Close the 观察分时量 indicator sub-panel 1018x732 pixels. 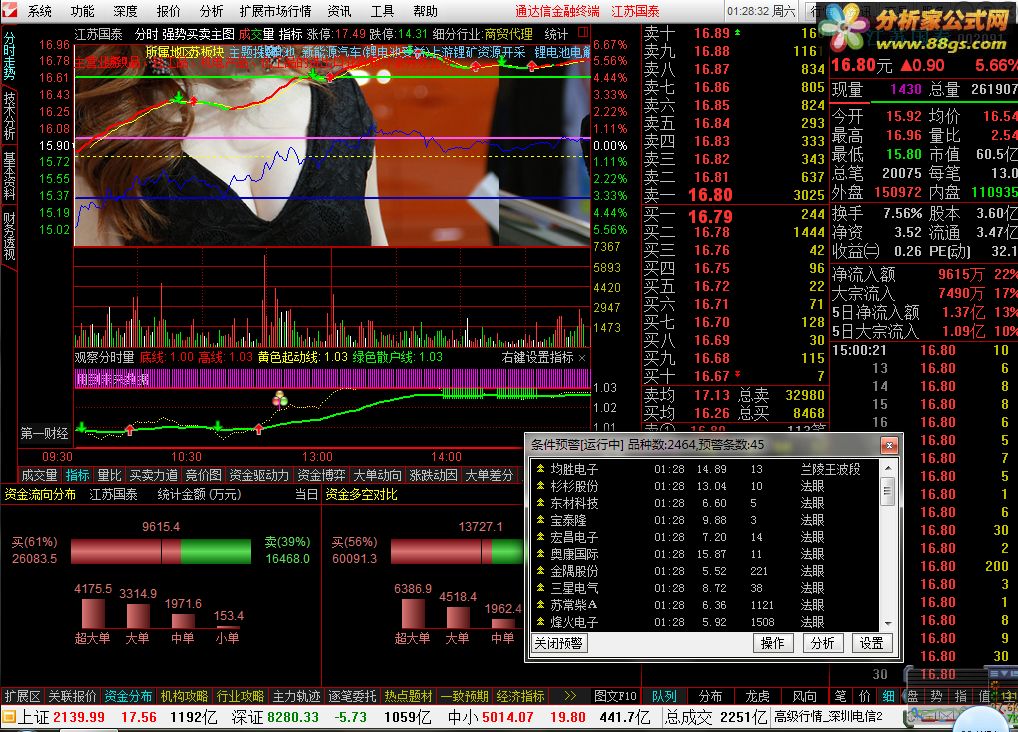click(582, 357)
